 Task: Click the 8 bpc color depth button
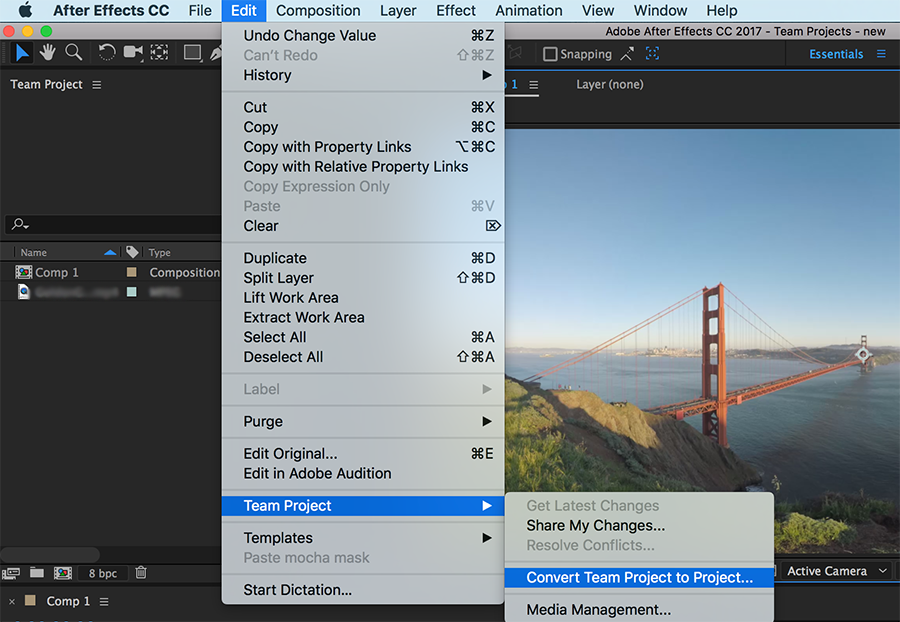104,573
